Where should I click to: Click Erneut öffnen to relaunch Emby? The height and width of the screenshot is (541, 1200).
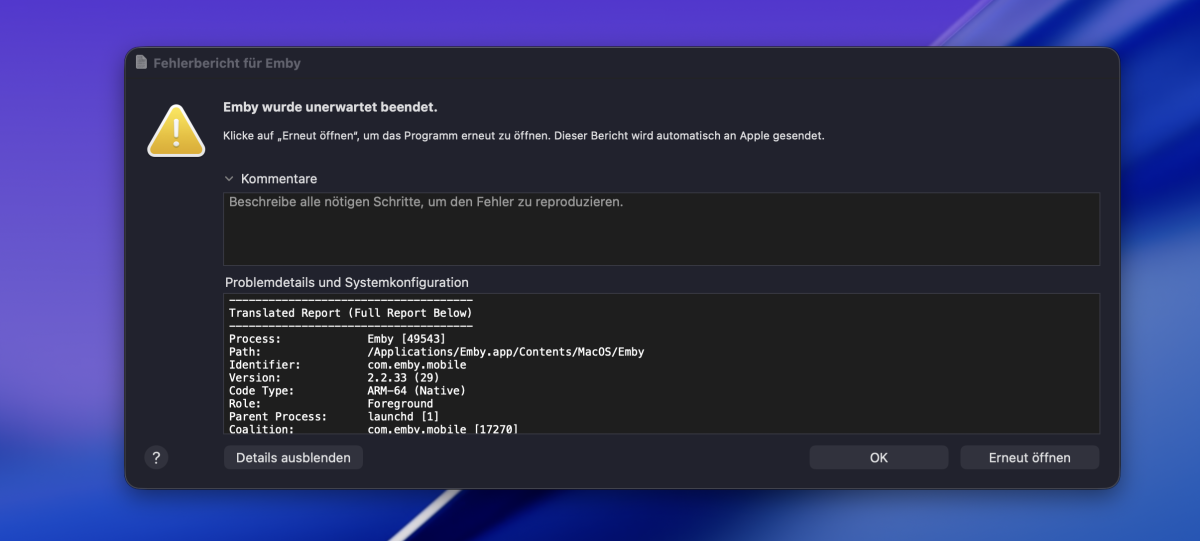1029,457
